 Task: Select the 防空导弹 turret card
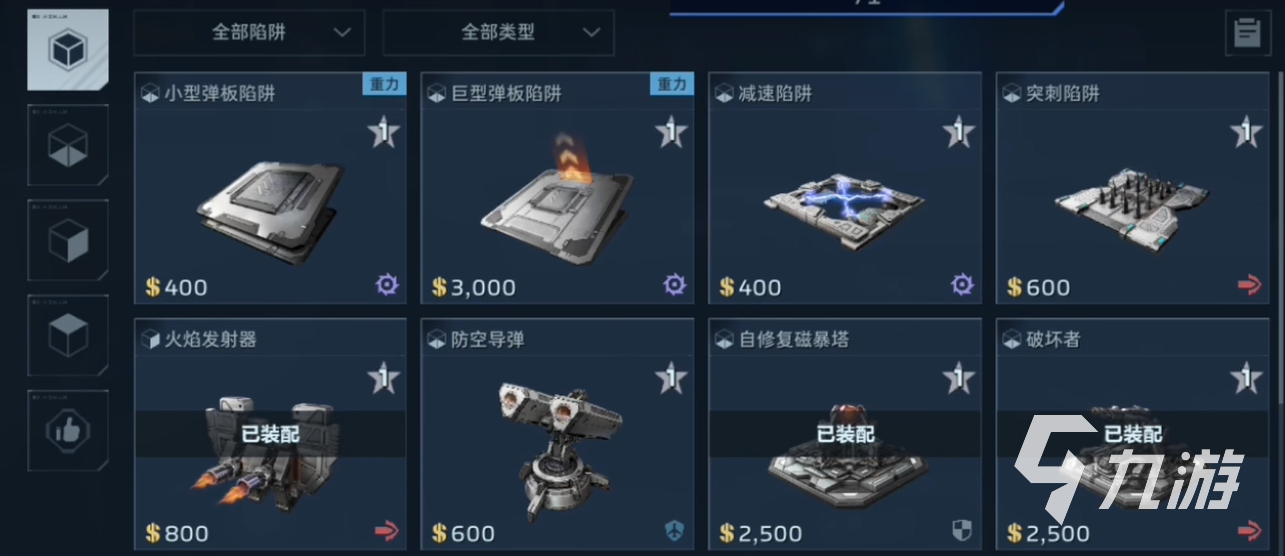coord(558,435)
